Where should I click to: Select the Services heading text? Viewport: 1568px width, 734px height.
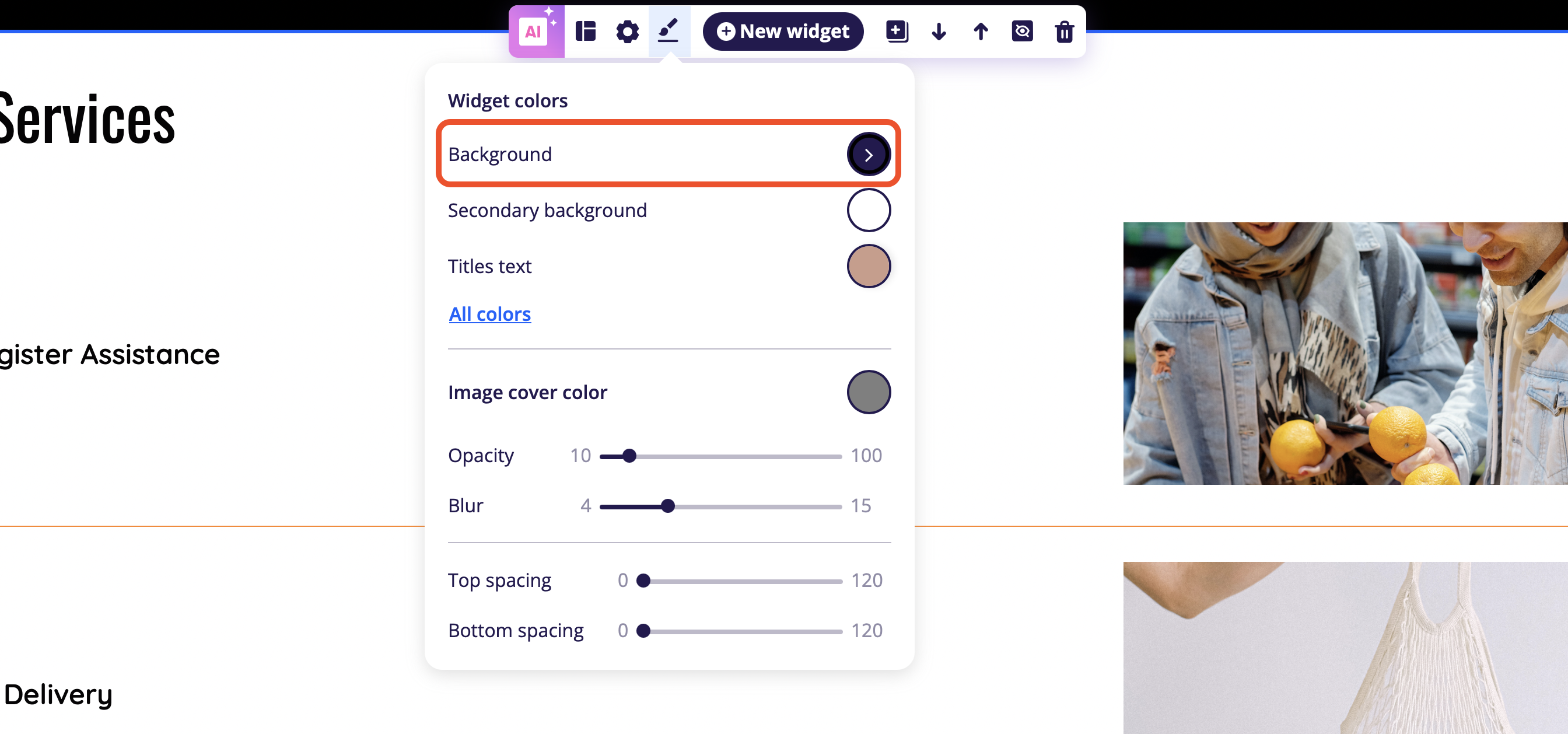(87, 118)
